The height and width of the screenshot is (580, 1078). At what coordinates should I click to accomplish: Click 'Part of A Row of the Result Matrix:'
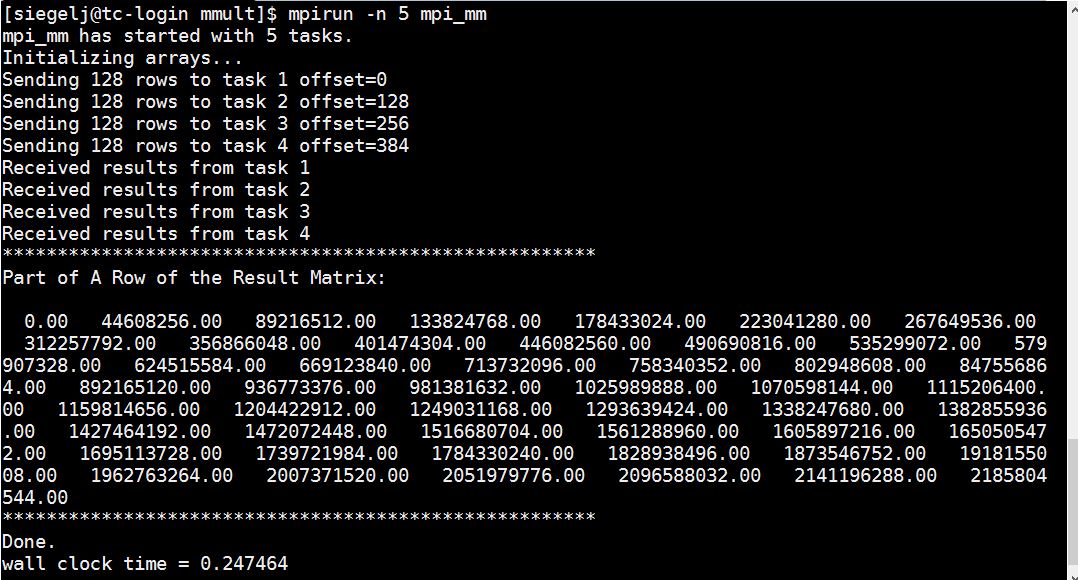[194, 278]
